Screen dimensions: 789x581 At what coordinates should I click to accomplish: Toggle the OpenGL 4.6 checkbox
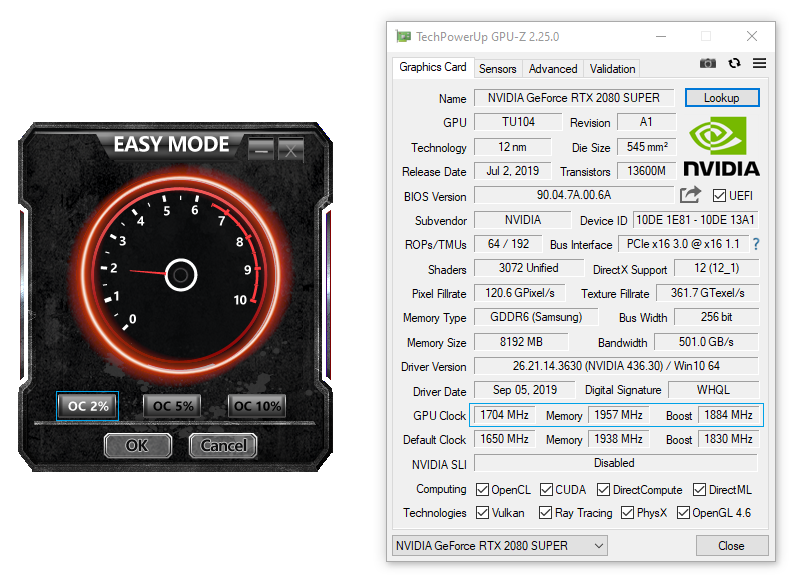(x=683, y=513)
